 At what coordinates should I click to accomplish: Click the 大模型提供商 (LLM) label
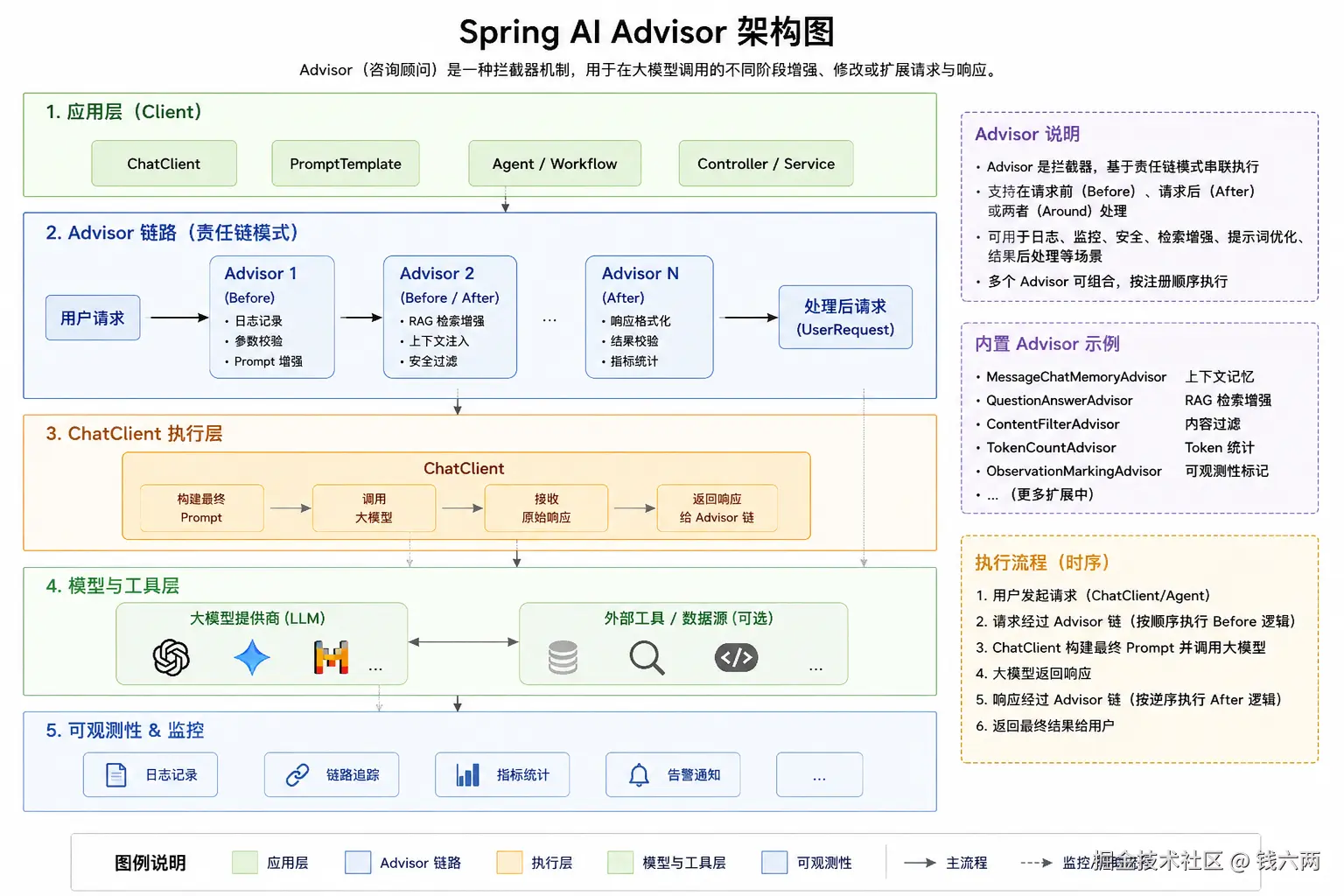[x=257, y=619]
